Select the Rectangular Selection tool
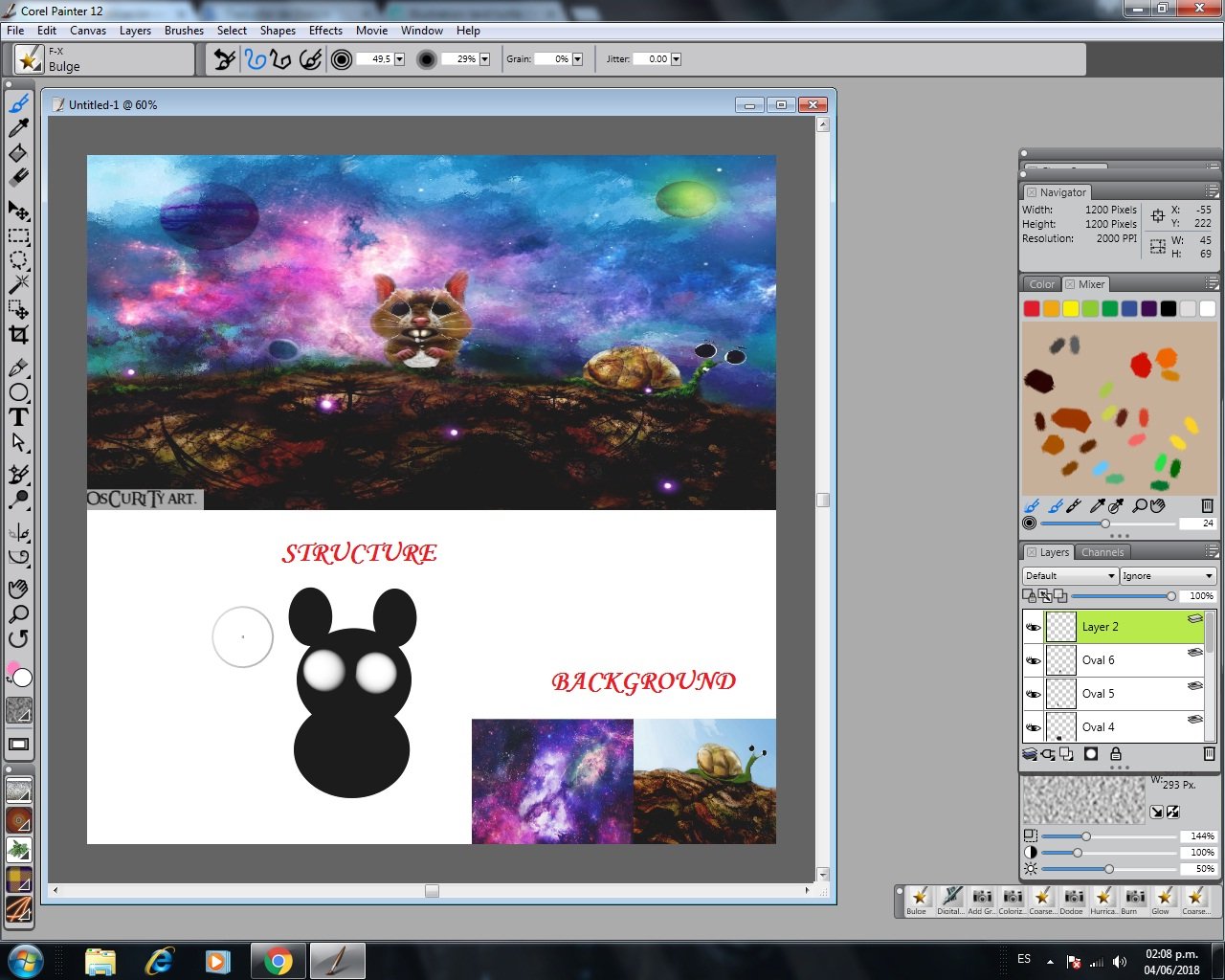This screenshot has width=1225, height=980. (18, 236)
